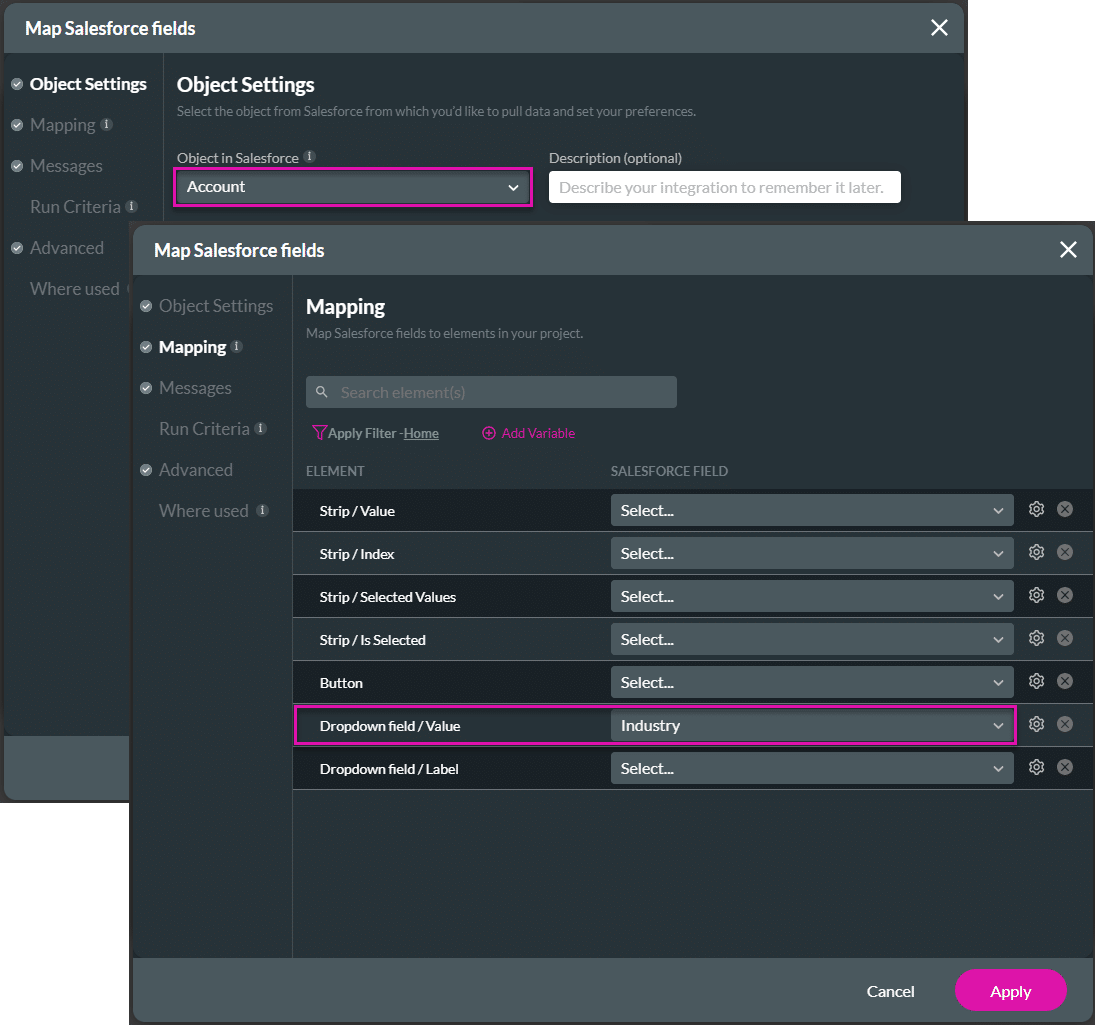Open the Account object dropdown in back window

point(353,187)
